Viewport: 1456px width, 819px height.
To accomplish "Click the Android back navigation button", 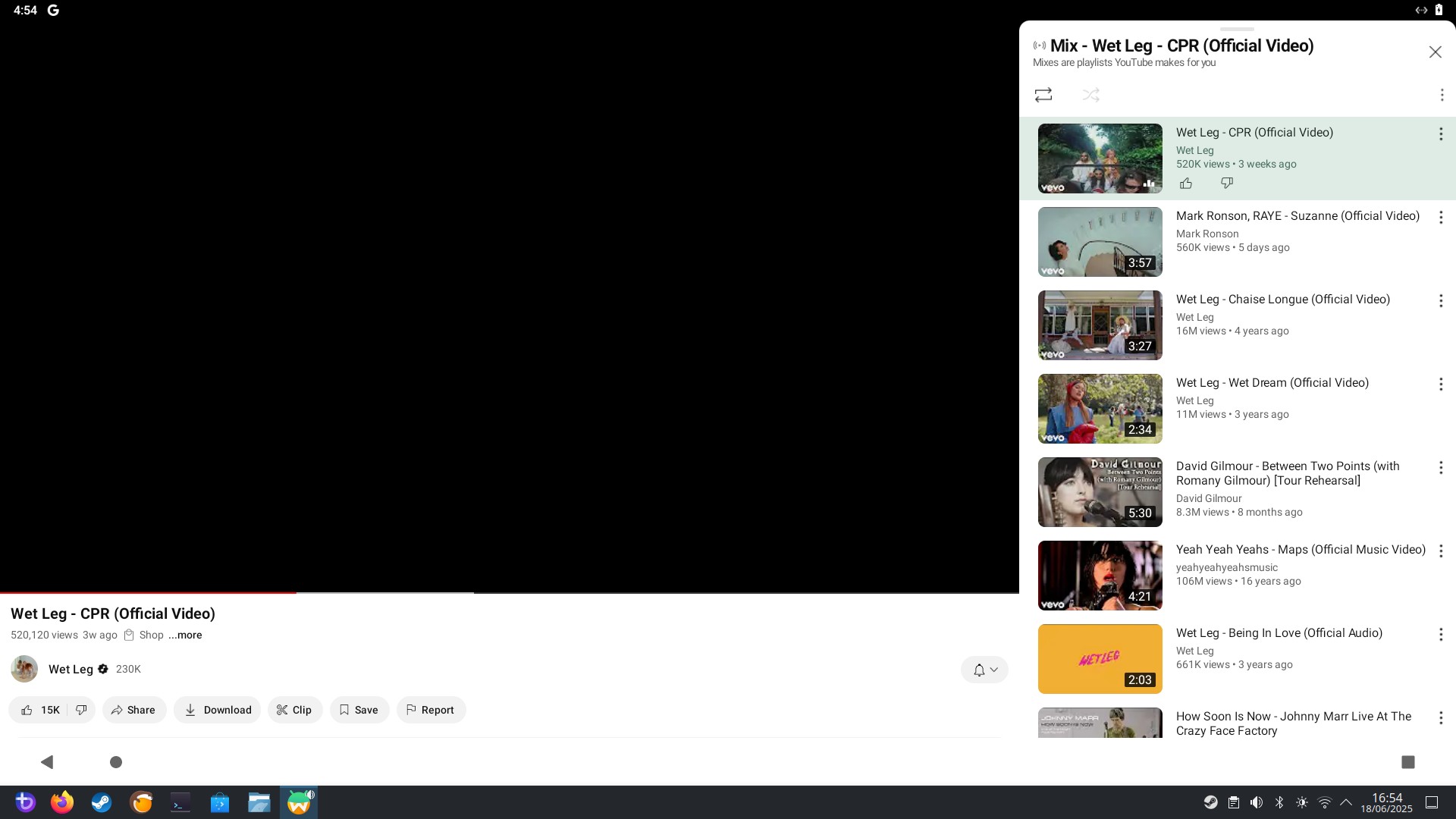I will click(47, 762).
